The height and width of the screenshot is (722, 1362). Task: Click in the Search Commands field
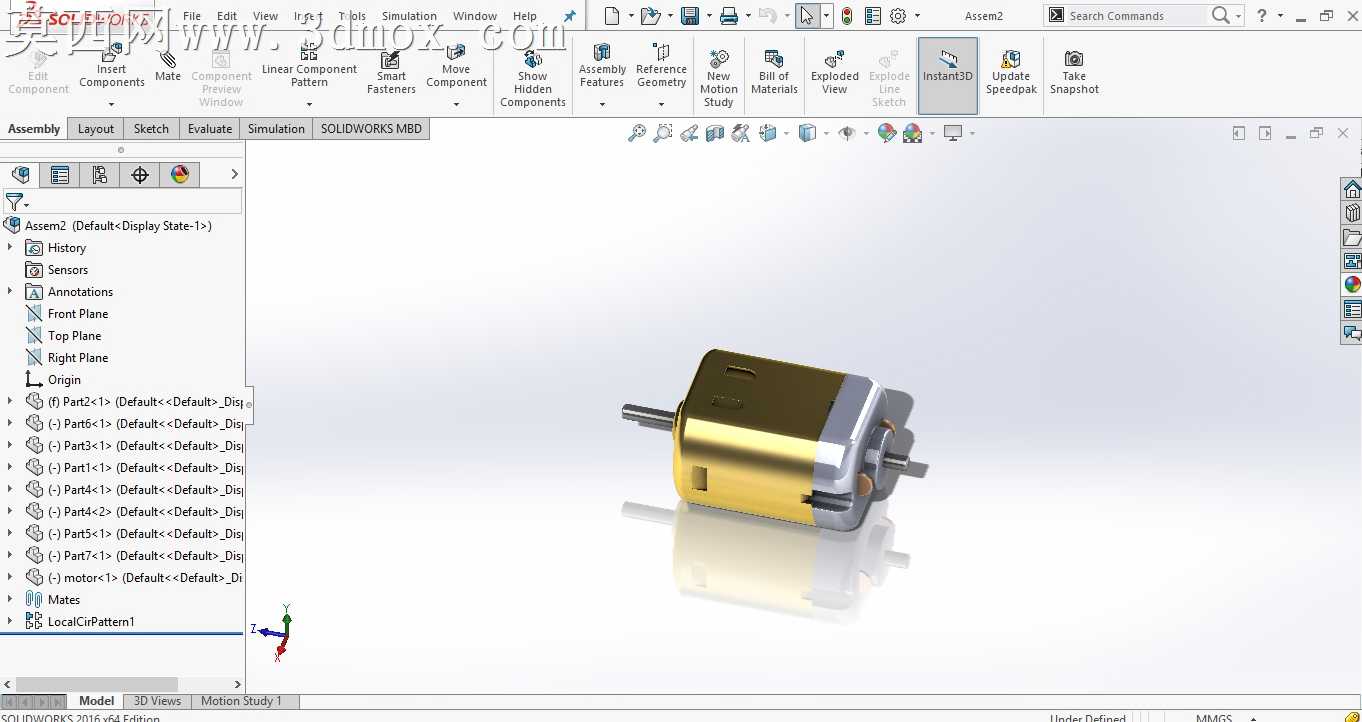pos(1135,16)
